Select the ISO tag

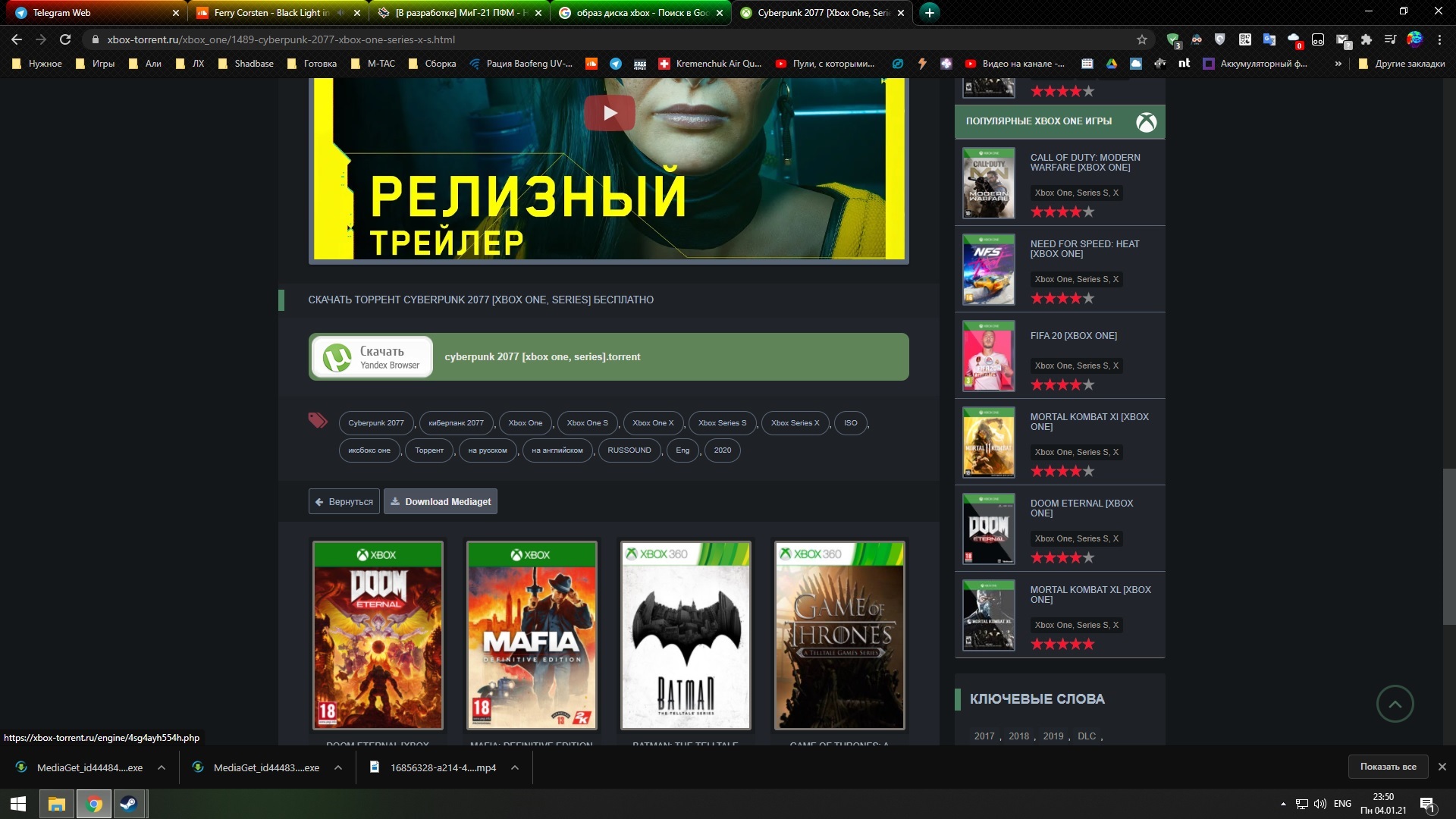pos(851,423)
